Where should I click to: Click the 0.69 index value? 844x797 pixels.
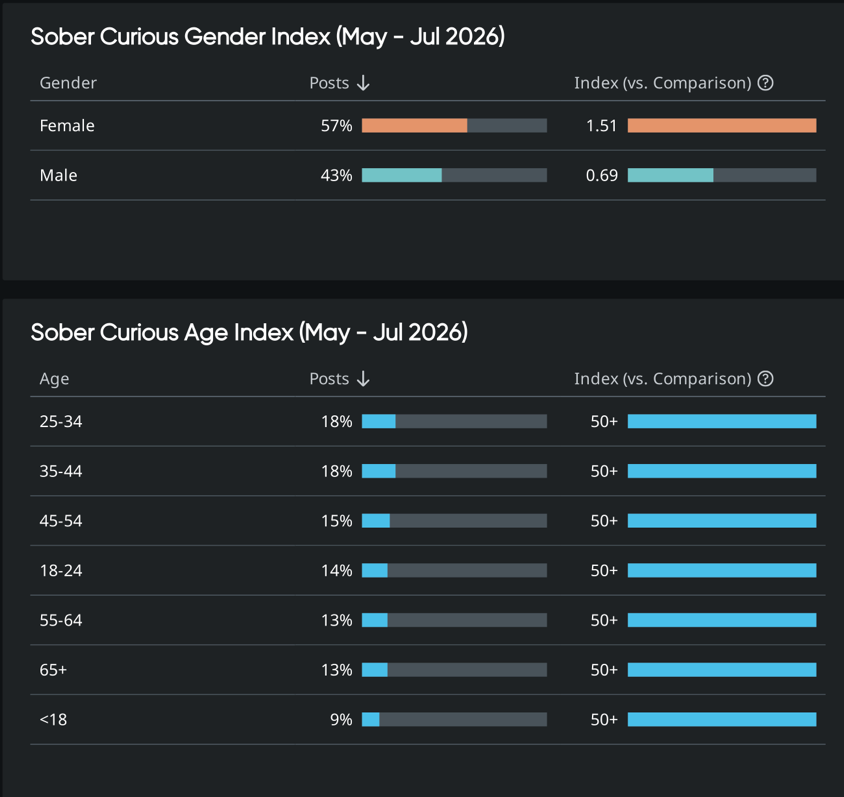coord(602,175)
